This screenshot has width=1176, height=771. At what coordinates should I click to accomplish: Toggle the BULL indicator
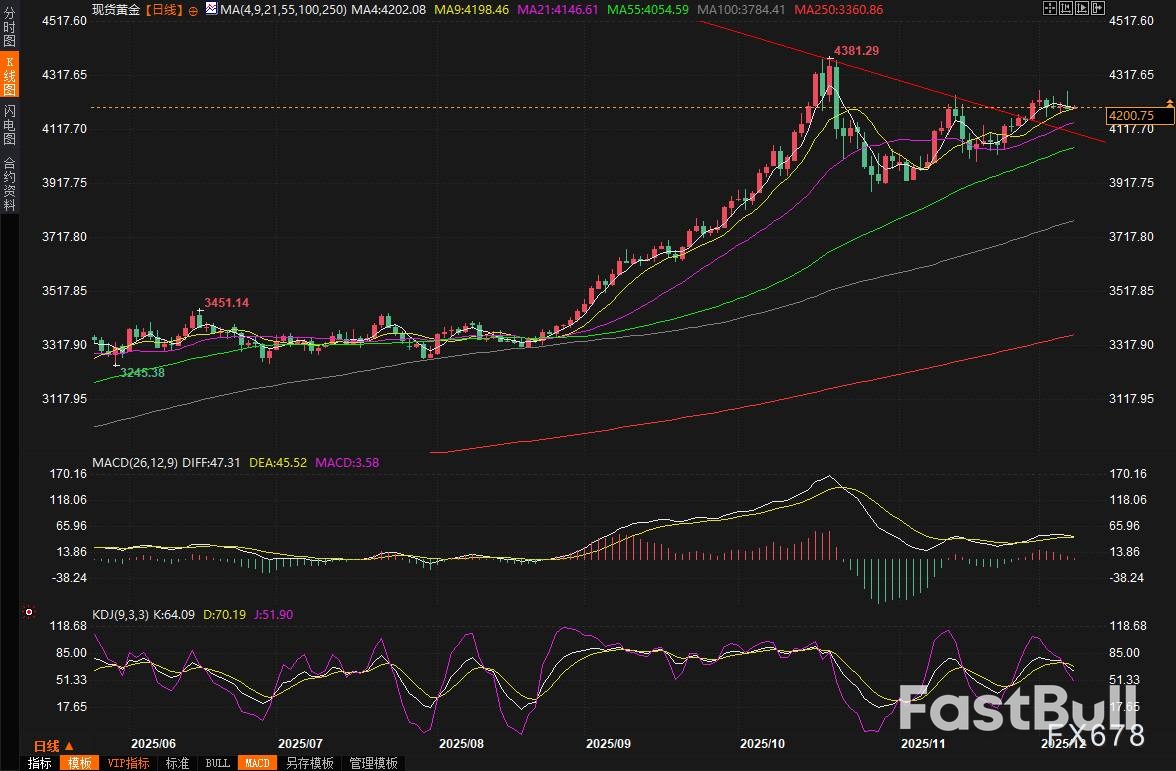(217, 763)
